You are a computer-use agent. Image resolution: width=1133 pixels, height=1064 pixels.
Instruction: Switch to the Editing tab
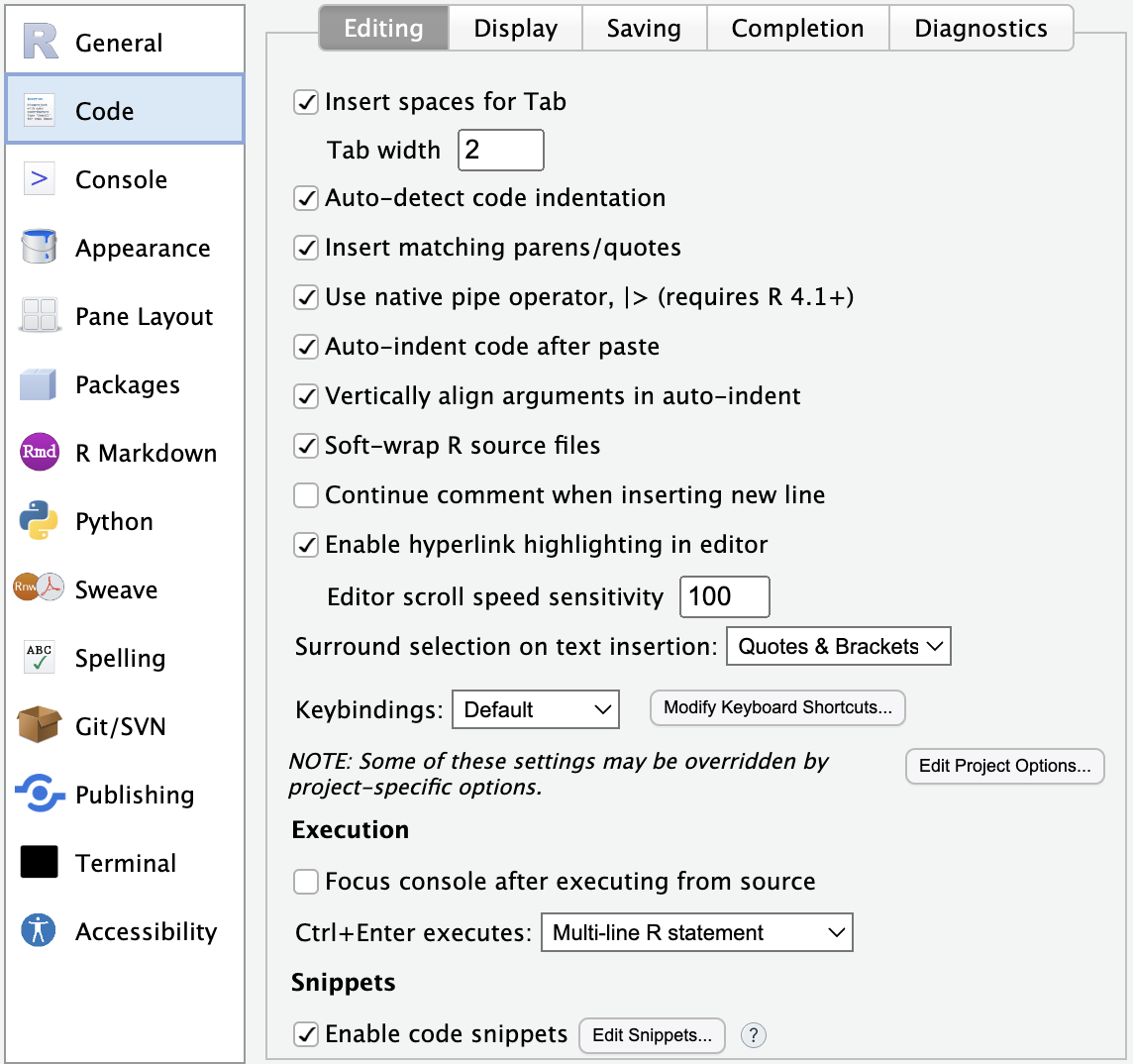[383, 28]
